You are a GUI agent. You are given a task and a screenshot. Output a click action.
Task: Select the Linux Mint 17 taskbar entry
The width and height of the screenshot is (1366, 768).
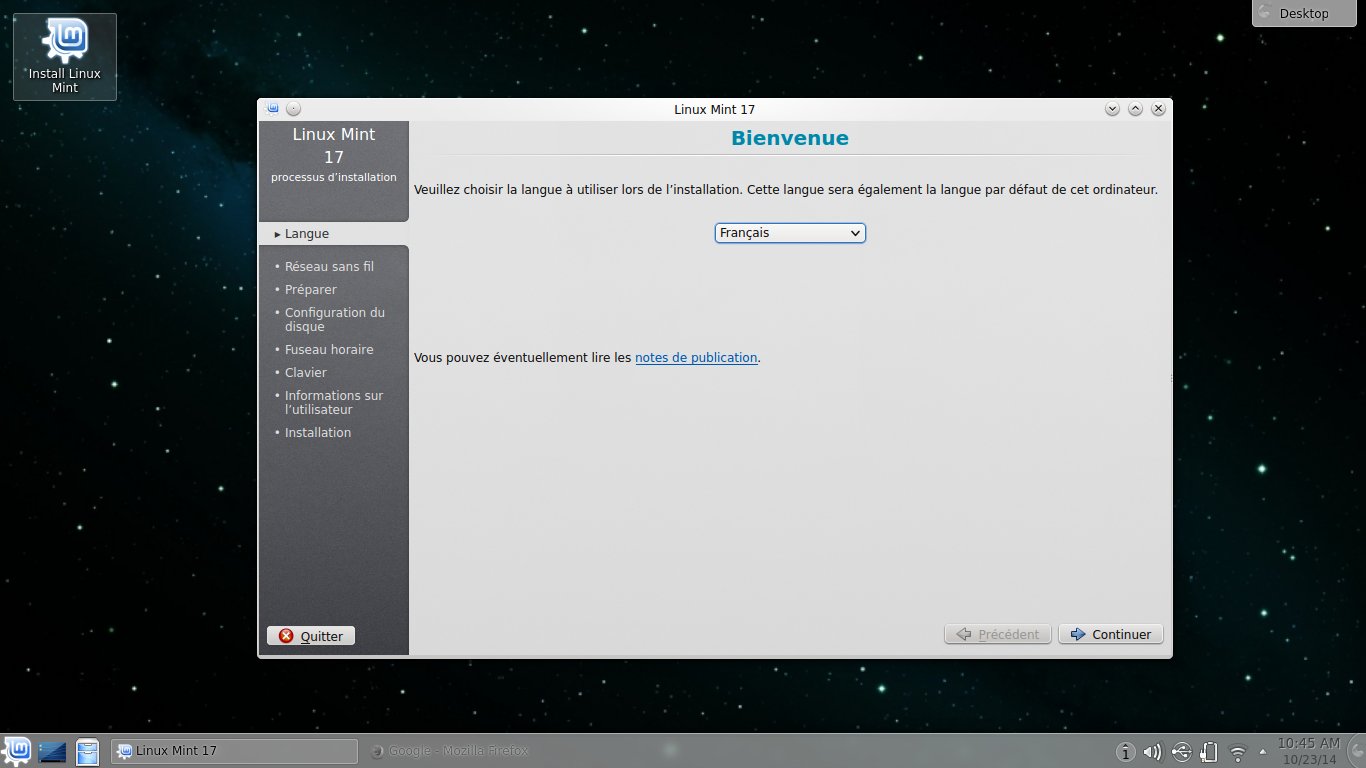pyautogui.click(x=234, y=751)
